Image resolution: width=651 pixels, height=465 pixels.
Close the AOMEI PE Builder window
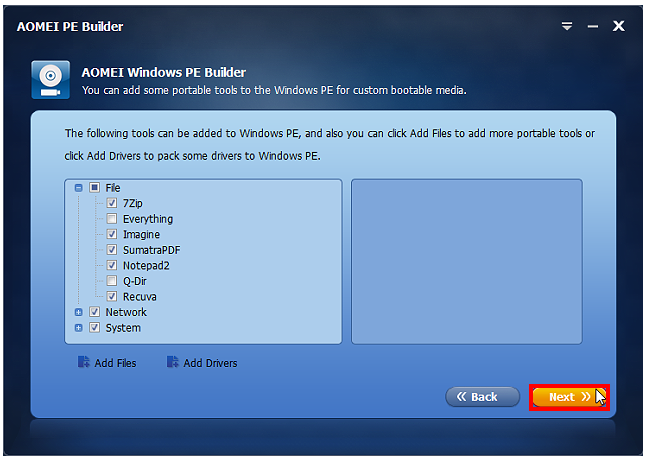tap(619, 26)
